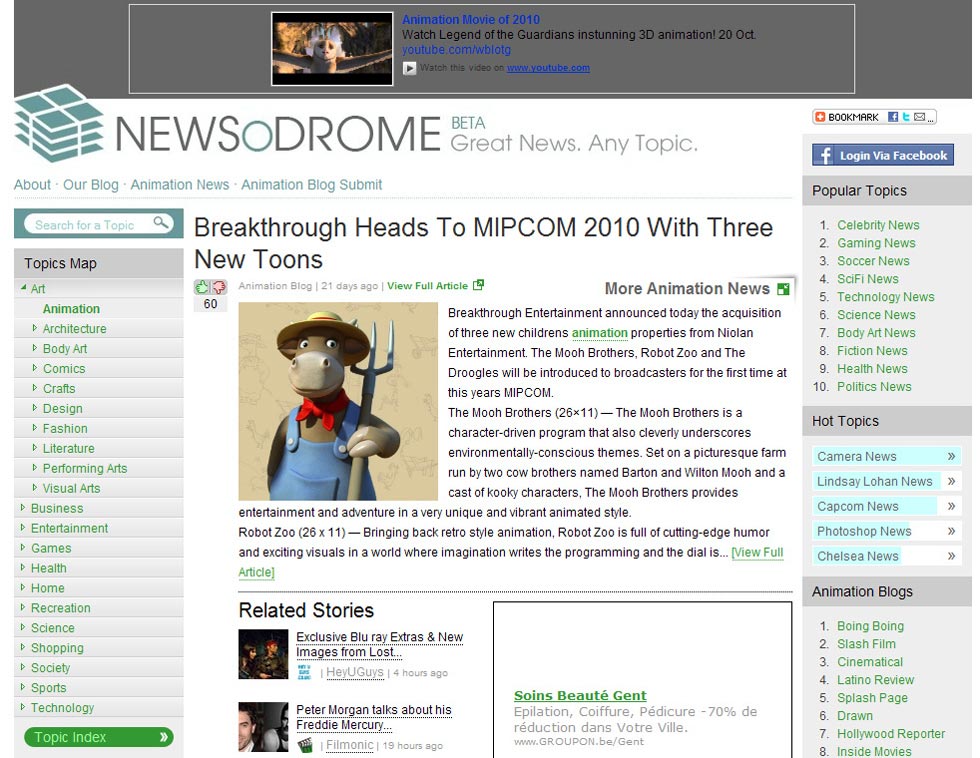980x758 pixels.
Task: Click the Newsodrome stacked boxes logo
Action: coord(58,124)
